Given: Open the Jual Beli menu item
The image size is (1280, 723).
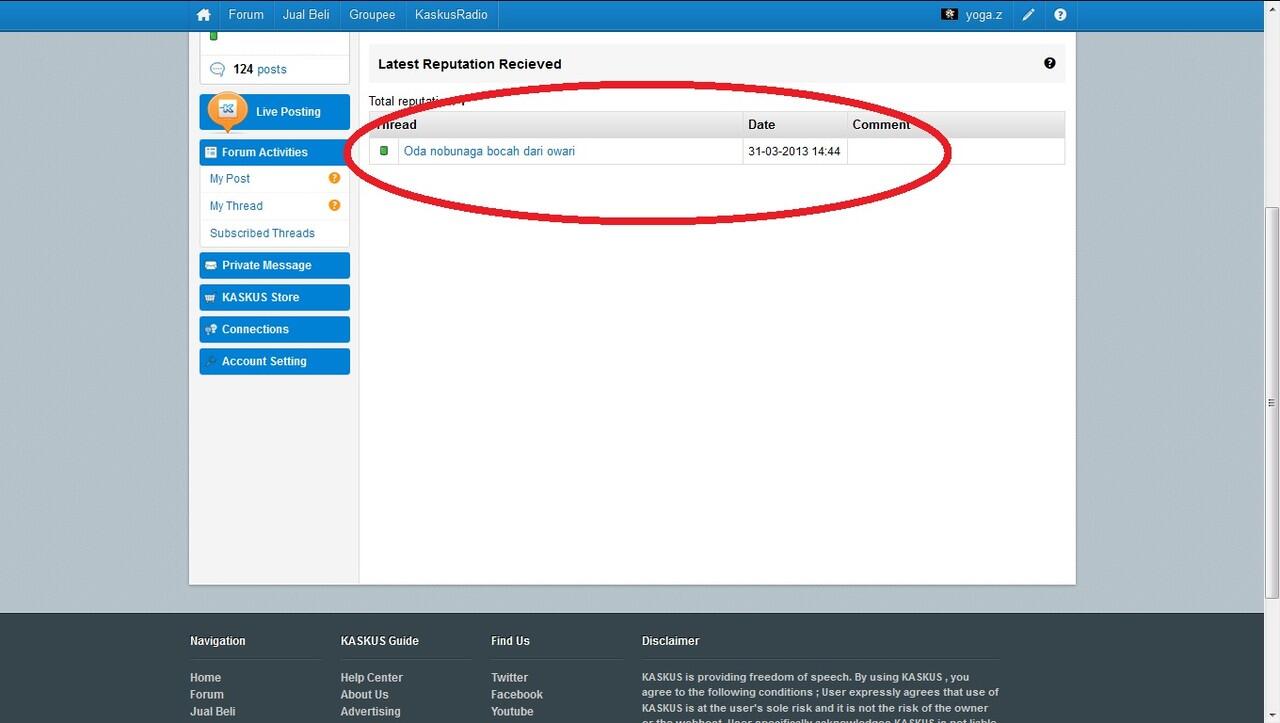Looking at the screenshot, I should (x=306, y=15).
